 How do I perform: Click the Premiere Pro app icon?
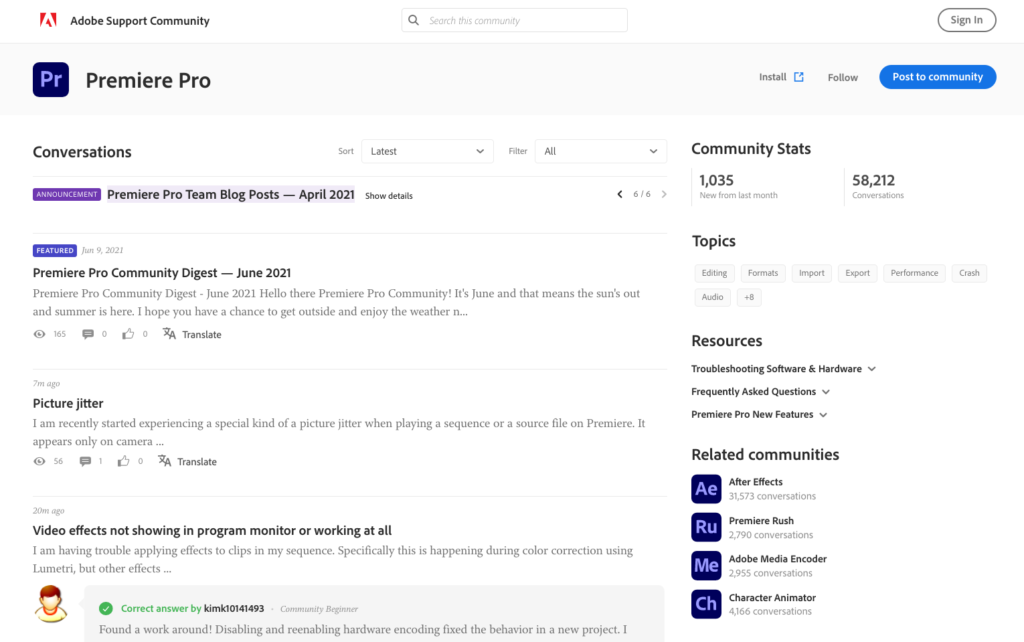pyautogui.click(x=51, y=80)
